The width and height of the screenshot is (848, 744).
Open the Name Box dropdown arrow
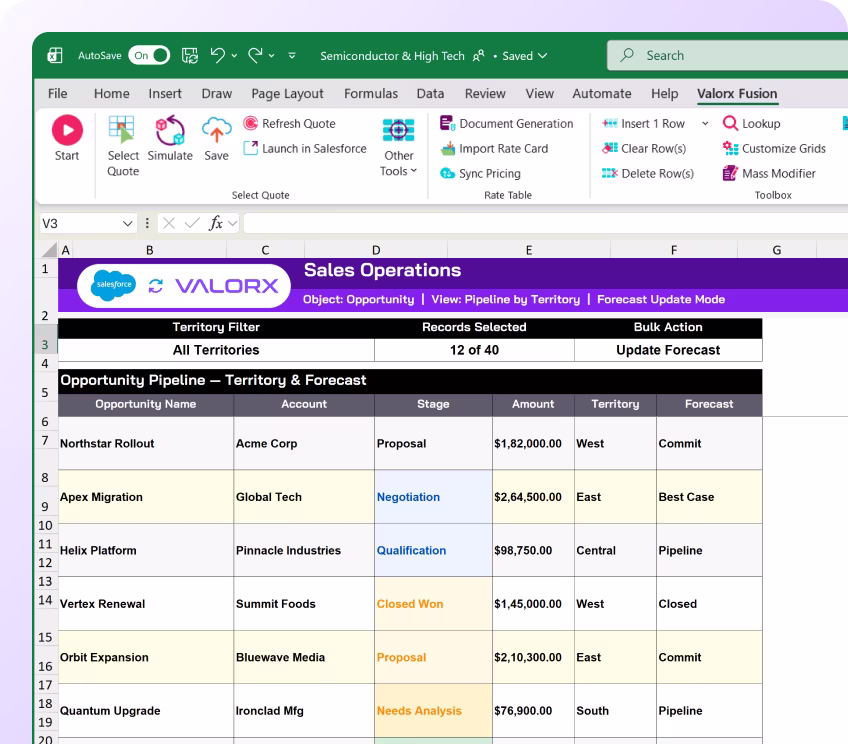point(128,223)
